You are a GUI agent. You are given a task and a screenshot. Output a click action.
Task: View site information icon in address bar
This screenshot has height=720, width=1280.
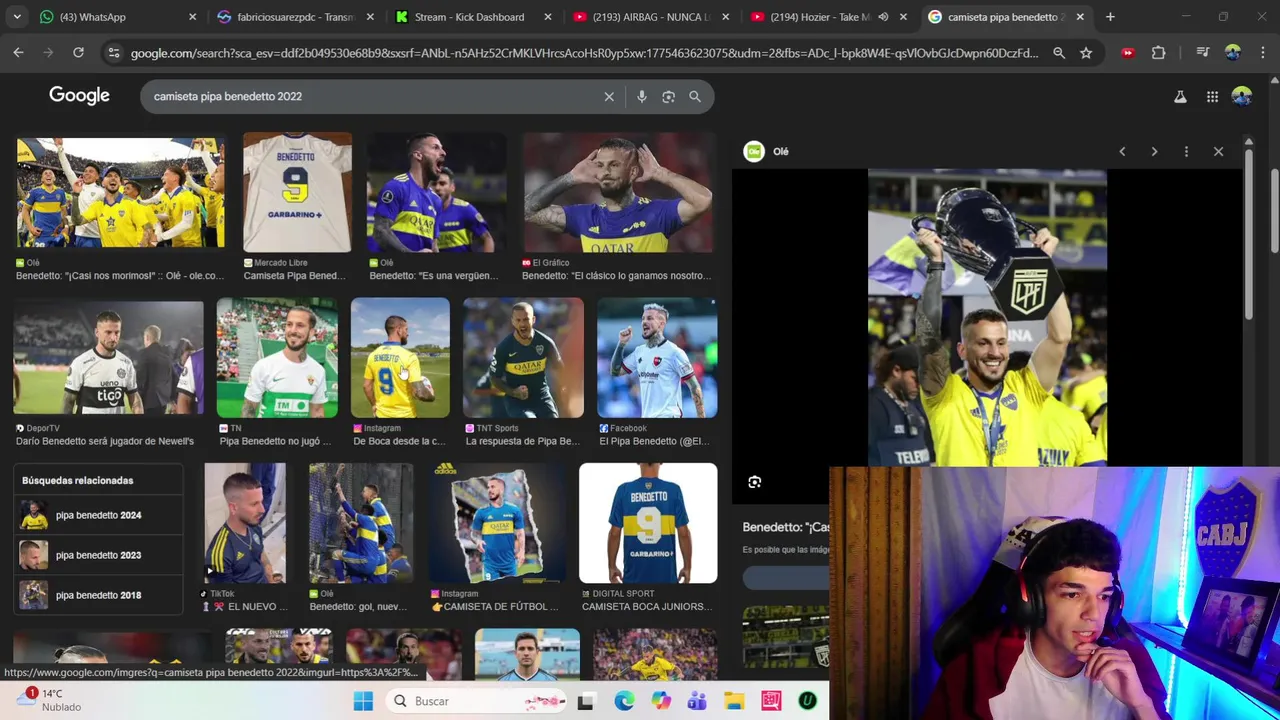[114, 53]
